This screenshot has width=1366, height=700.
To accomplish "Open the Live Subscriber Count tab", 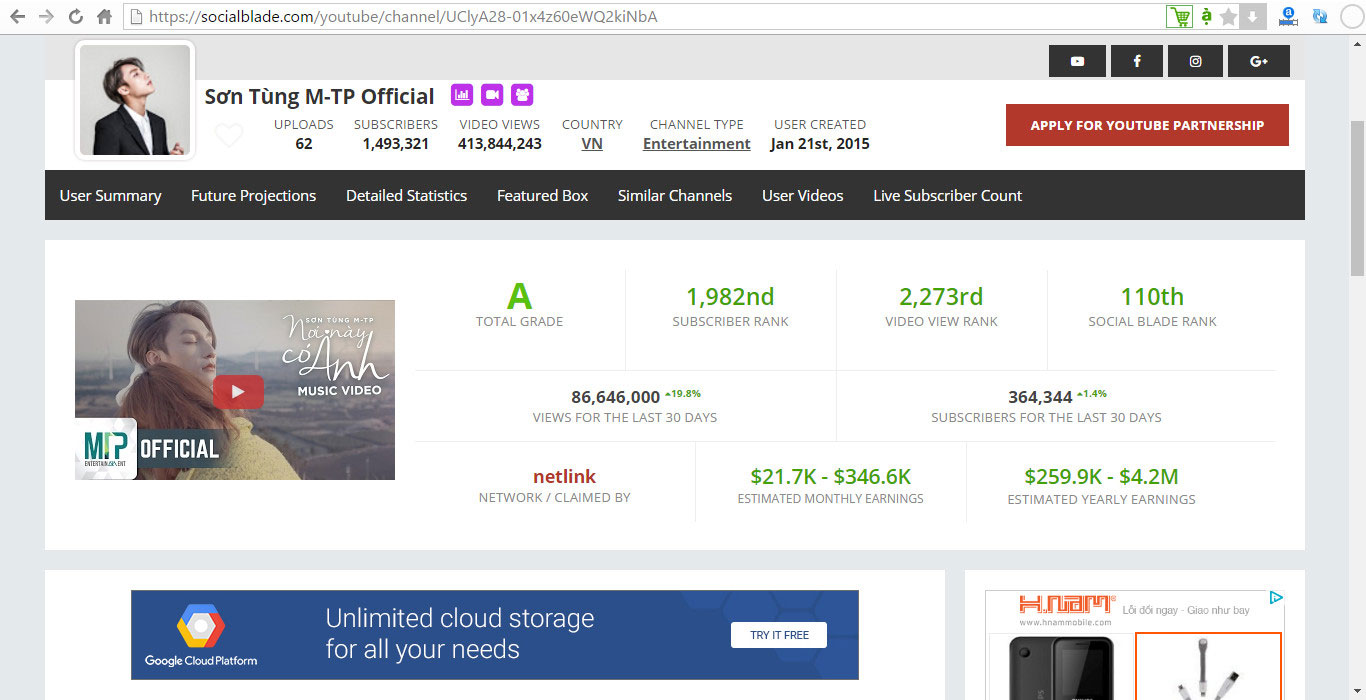I will tap(947, 196).
